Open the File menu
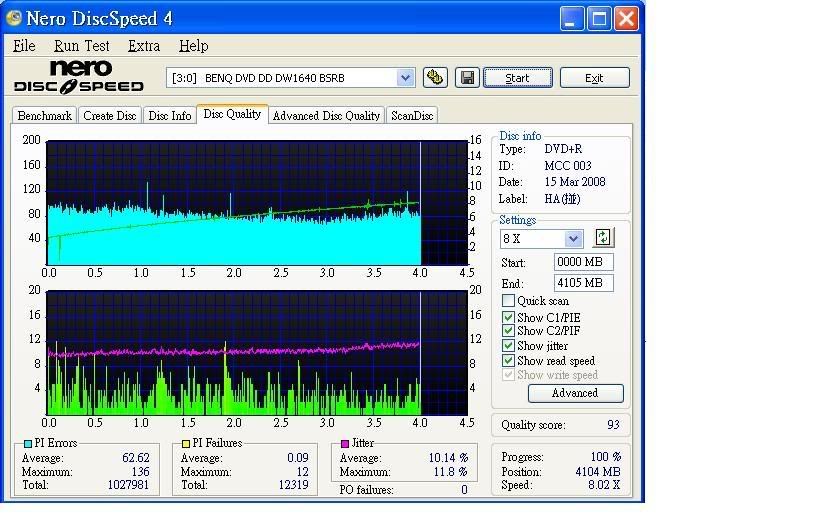Screen dimensions: 840x525 click(24, 46)
